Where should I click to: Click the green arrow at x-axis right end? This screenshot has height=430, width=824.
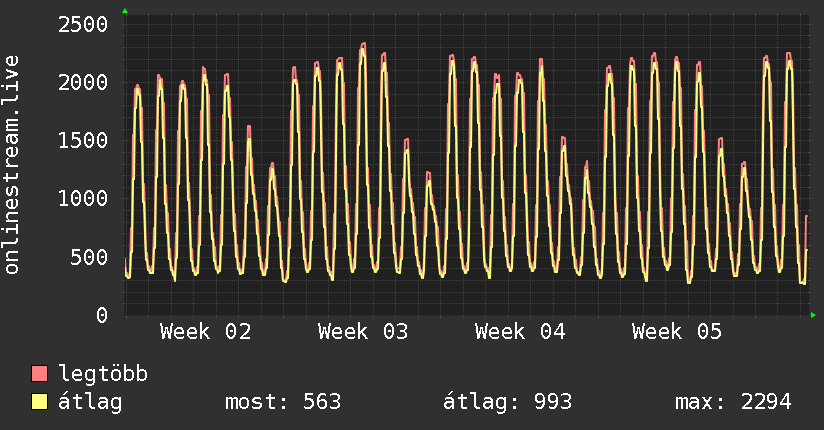(x=814, y=315)
